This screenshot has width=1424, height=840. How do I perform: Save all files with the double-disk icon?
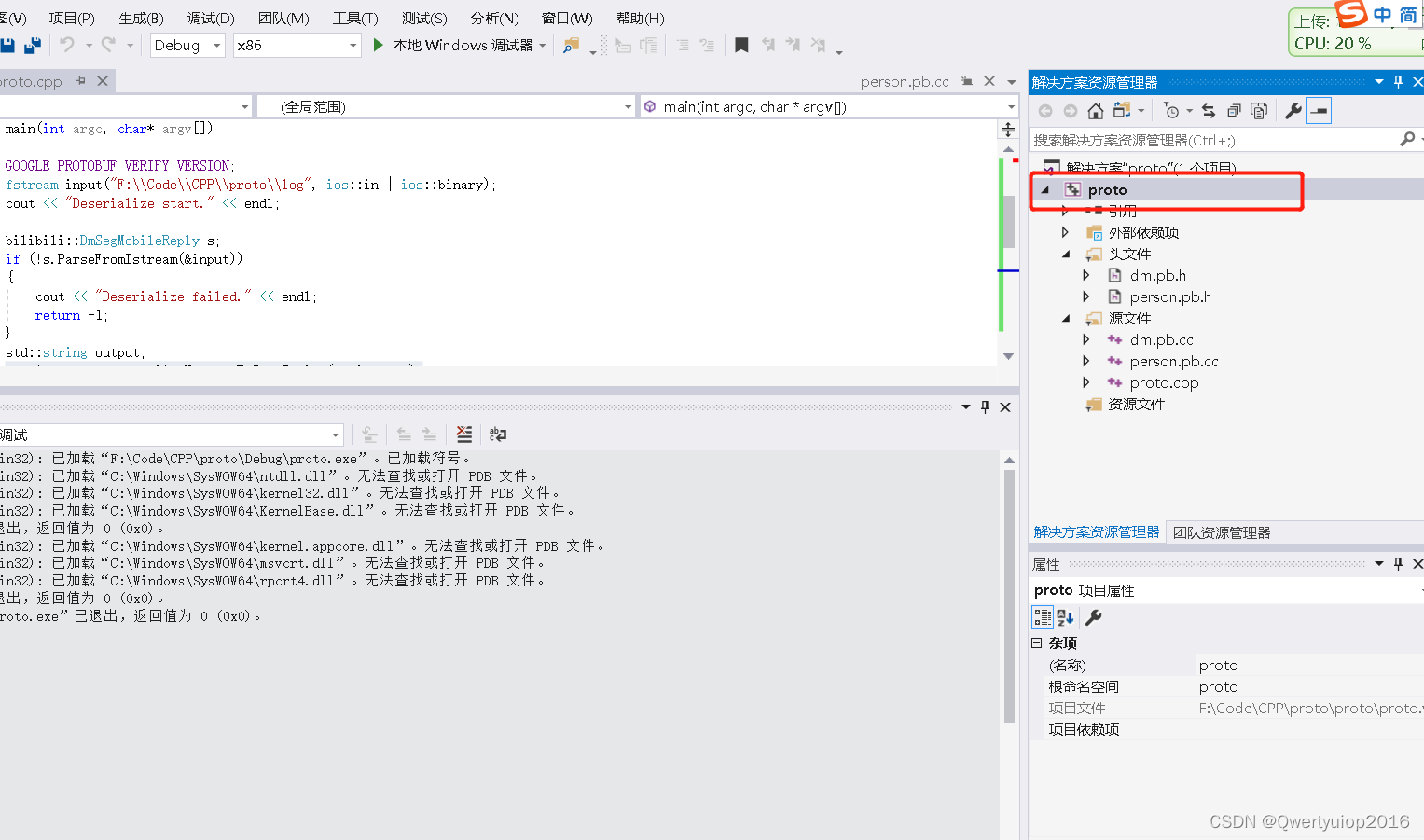point(34,45)
